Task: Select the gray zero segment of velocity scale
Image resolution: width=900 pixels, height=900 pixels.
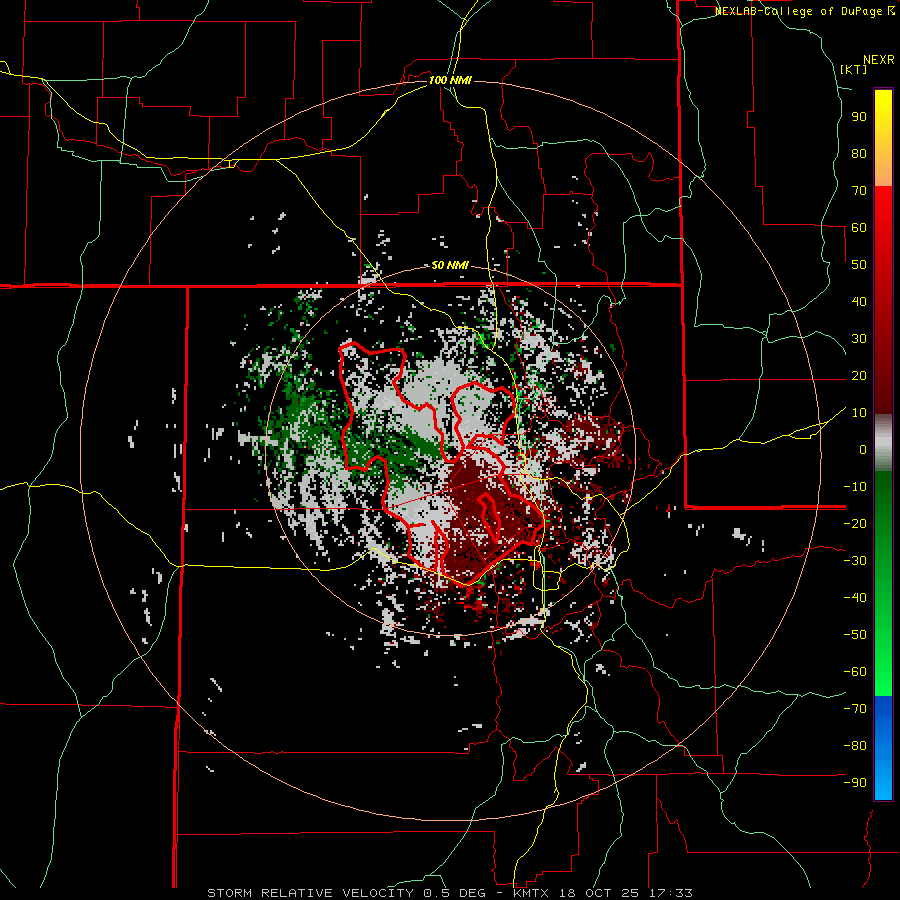Action: coord(883,443)
